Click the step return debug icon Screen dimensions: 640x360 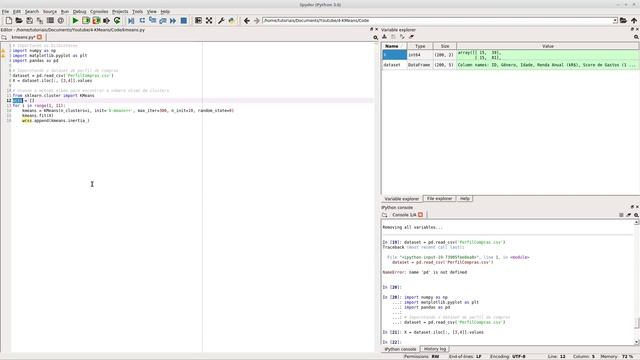click(162, 20)
